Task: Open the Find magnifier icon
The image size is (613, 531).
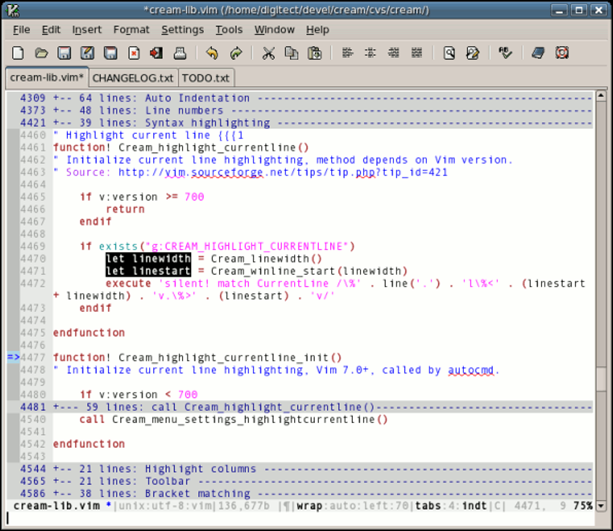Action: click(x=449, y=53)
